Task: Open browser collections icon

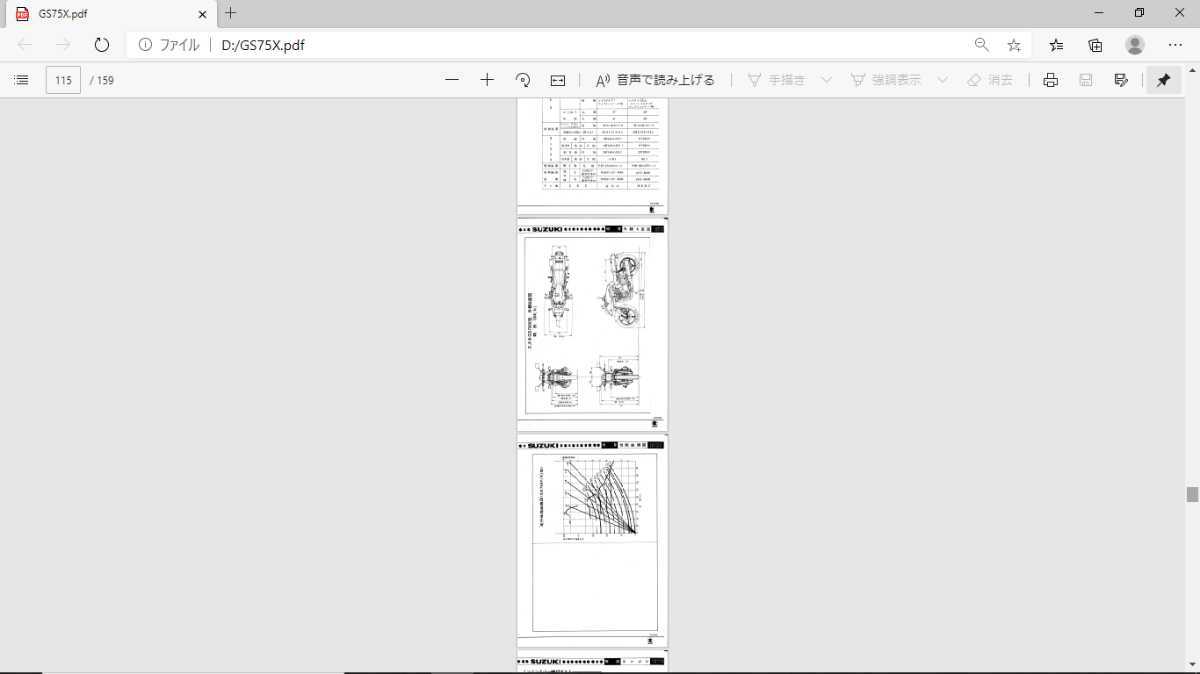Action: [1096, 45]
